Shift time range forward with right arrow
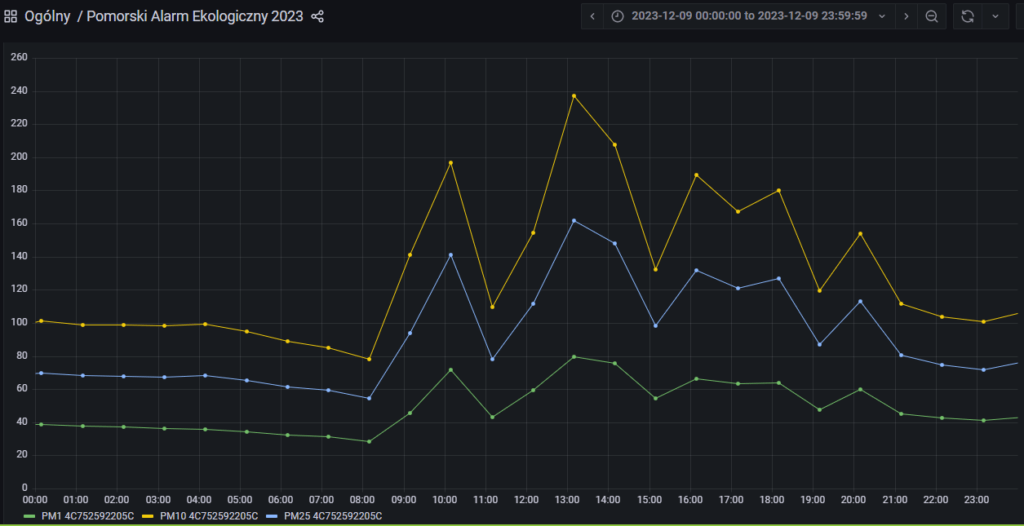Image resolution: width=1024 pixels, height=526 pixels. coord(906,16)
